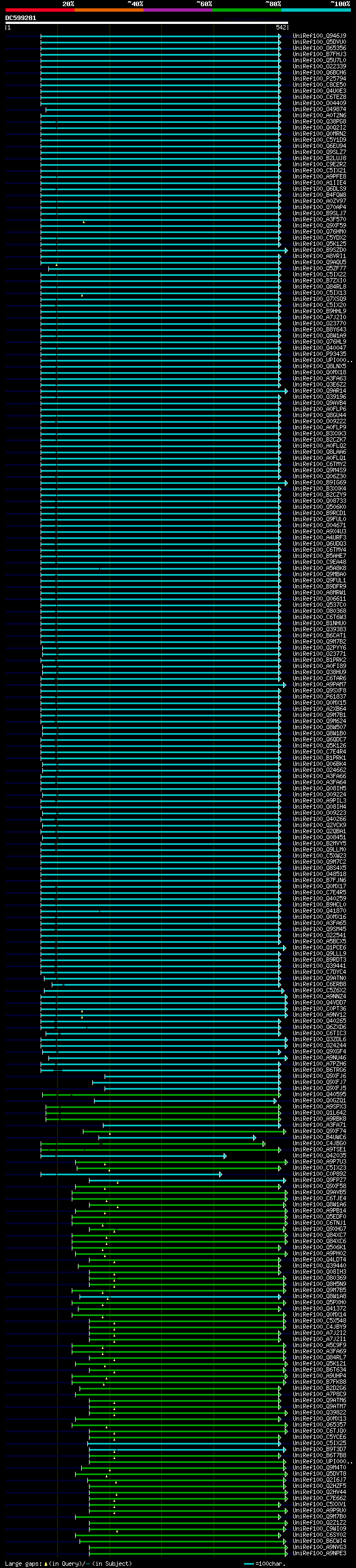This screenshot has height=1568, width=356.
Task: Click hit label UniRef100_Q40265
Action: pos(319,1021)
